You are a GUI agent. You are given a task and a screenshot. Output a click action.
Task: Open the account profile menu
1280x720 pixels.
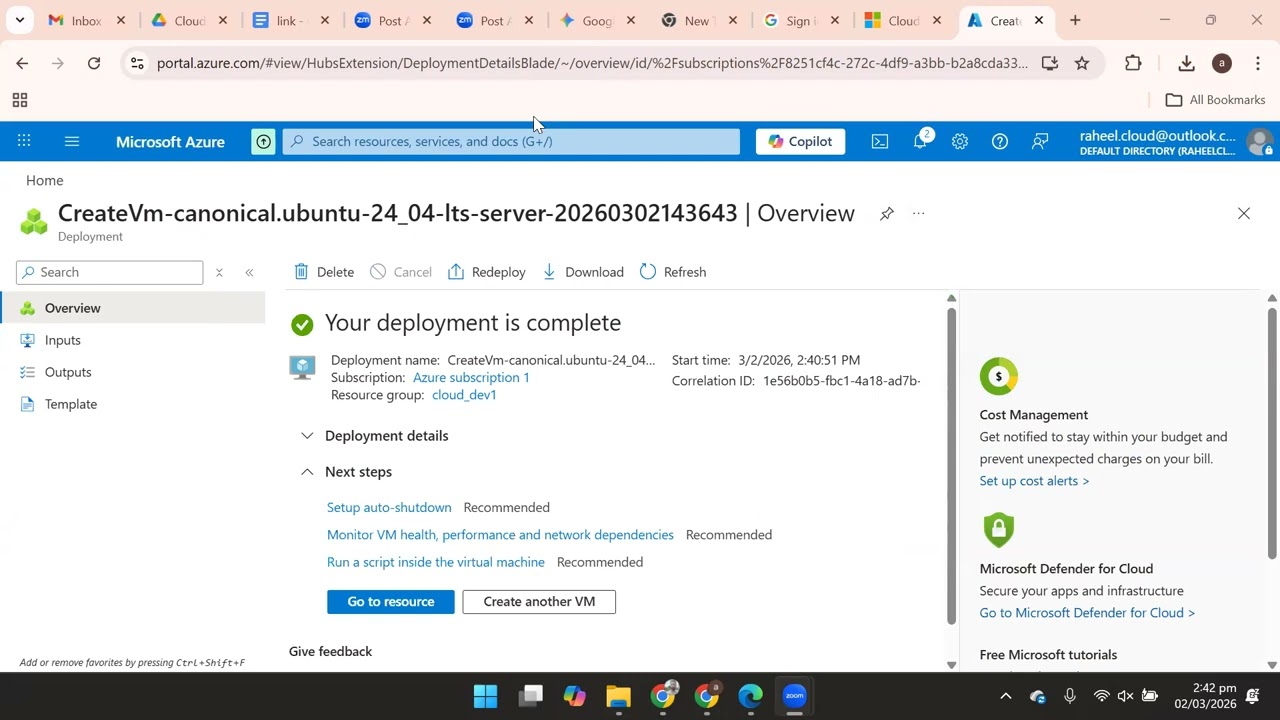(1176, 142)
